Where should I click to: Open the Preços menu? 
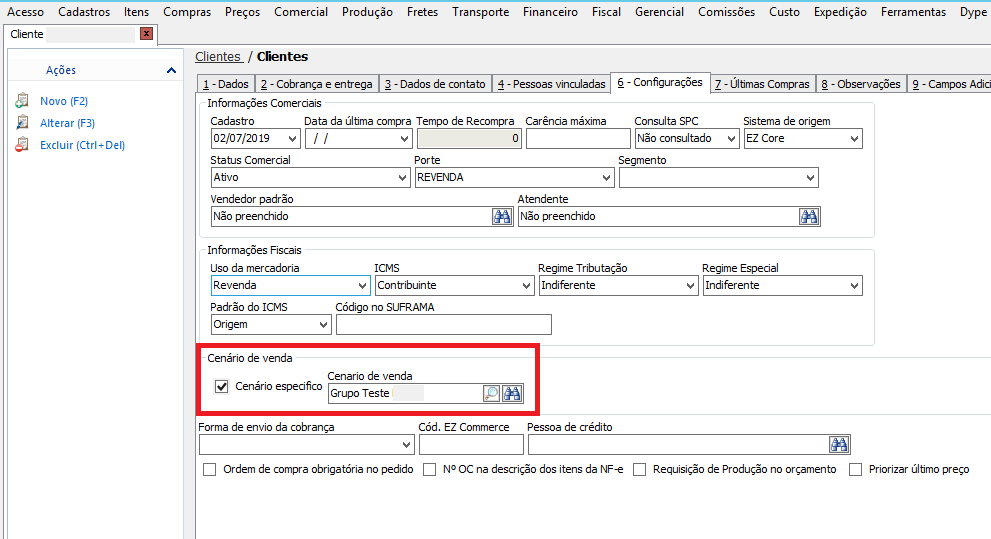(243, 12)
